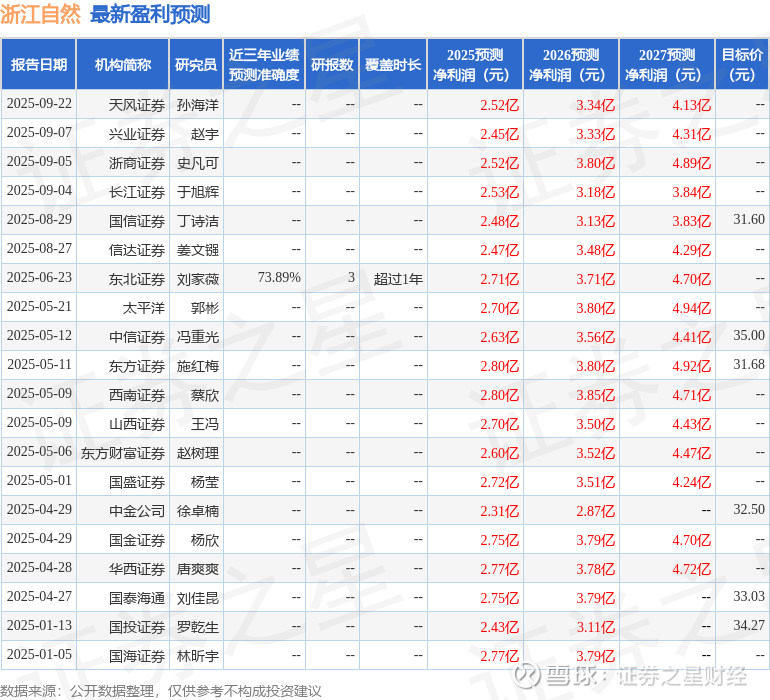Select researcher 蔡欣
The height and width of the screenshot is (700, 770).
(x=205, y=395)
